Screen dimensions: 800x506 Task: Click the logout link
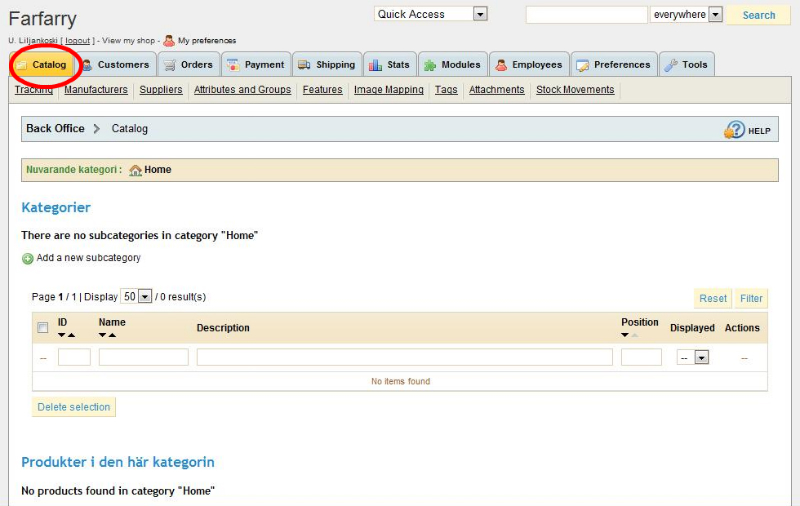coord(77,41)
